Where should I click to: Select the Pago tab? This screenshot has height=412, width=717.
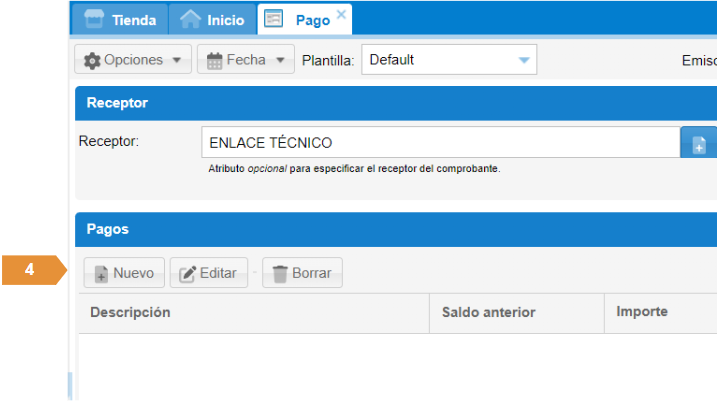pos(311,20)
